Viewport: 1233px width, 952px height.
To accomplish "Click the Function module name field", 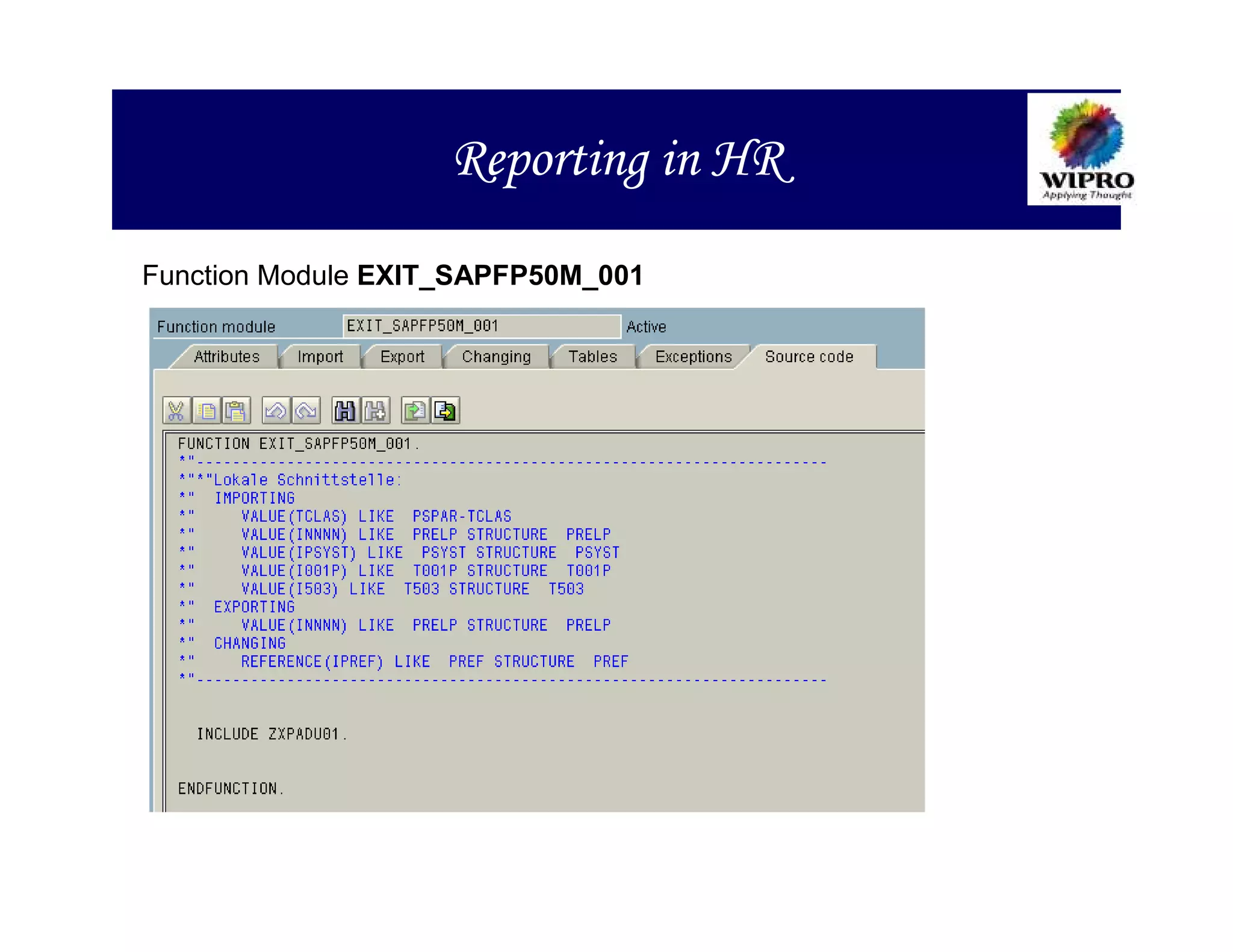I will [480, 326].
